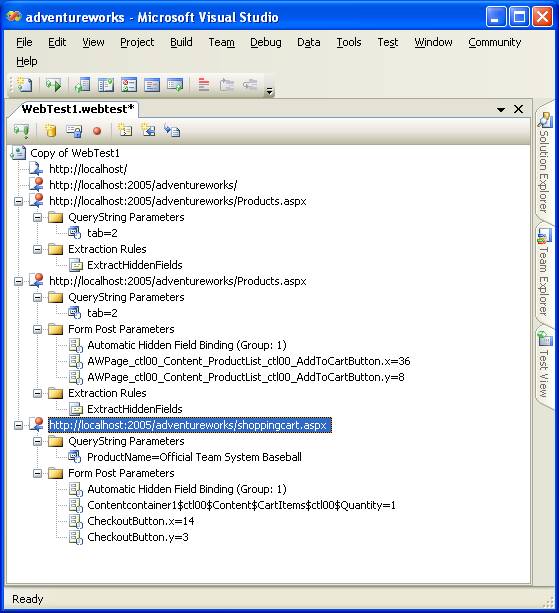The image size is (559, 613).
Task: Select Automatic Hidden Field Binding under shoppingcart Form Post
Action: click(x=187, y=489)
